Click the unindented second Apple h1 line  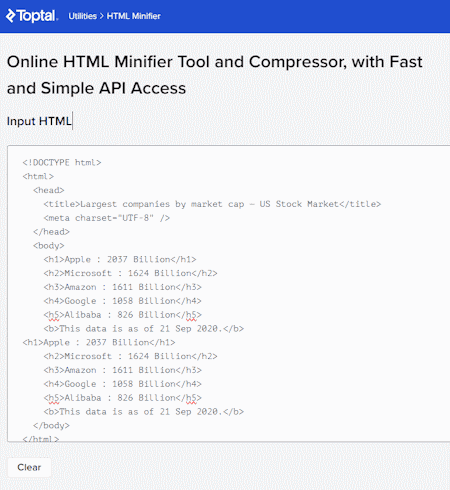pos(99,342)
